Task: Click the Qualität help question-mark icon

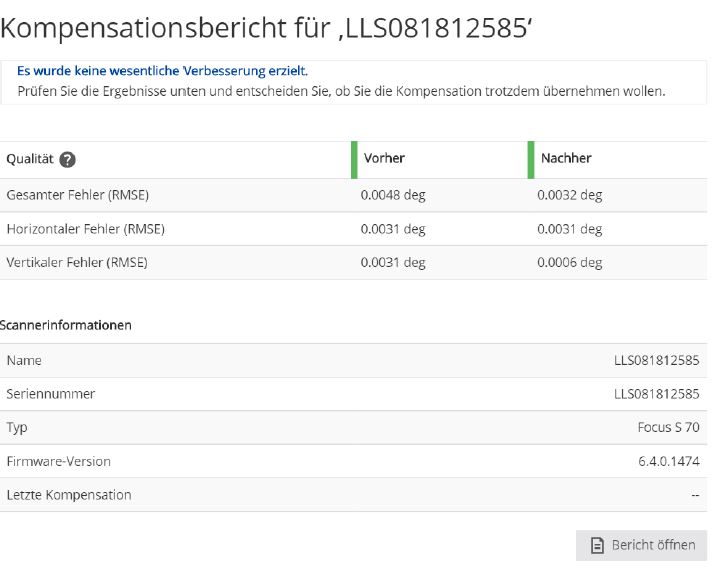Action: pyautogui.click(x=68, y=160)
